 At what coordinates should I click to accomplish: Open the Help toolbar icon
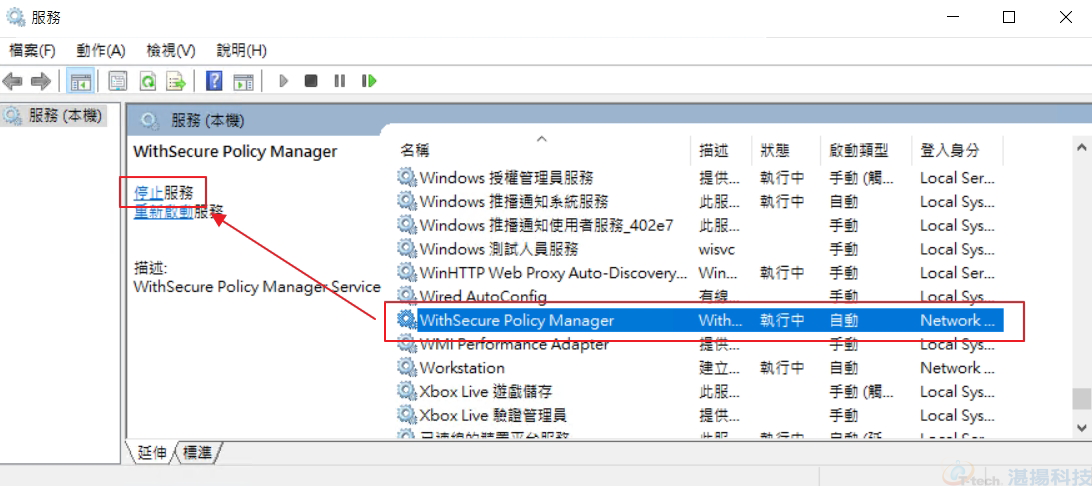[x=214, y=81]
